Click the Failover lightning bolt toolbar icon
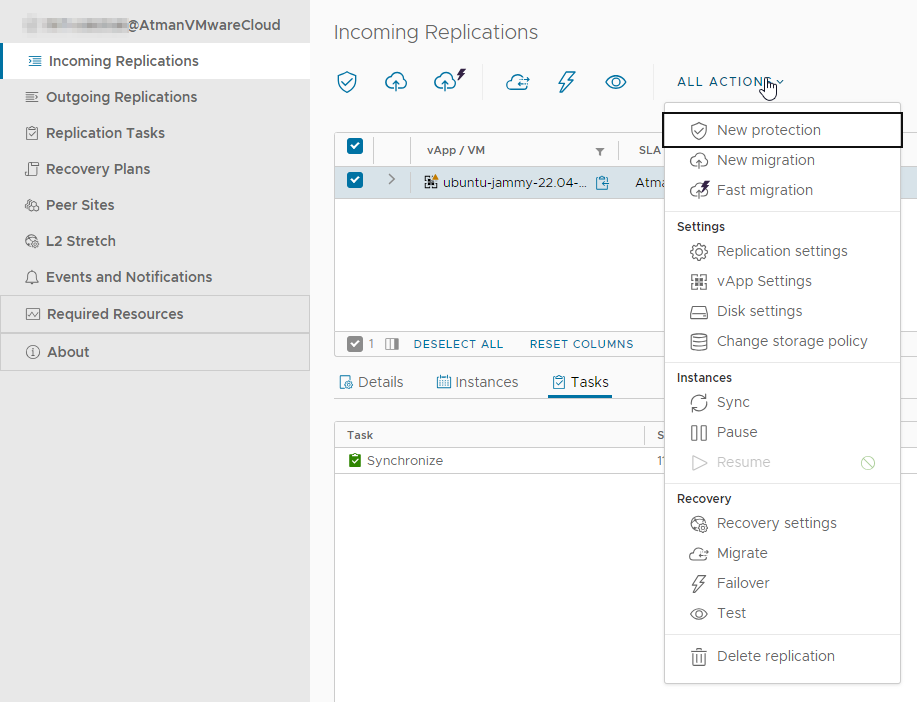The height and width of the screenshot is (702, 917). [566, 82]
